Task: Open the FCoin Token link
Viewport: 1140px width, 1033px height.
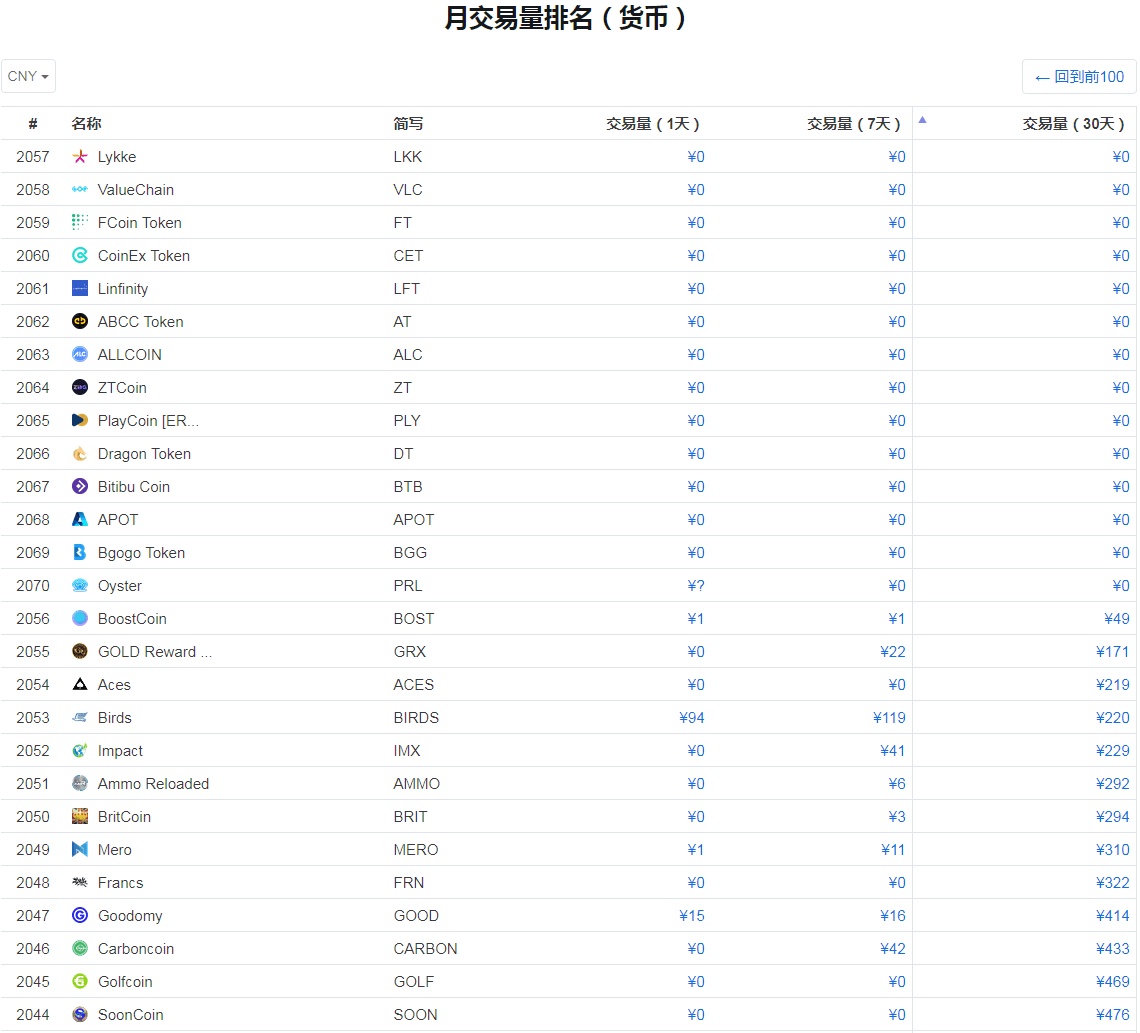Action: click(x=140, y=222)
